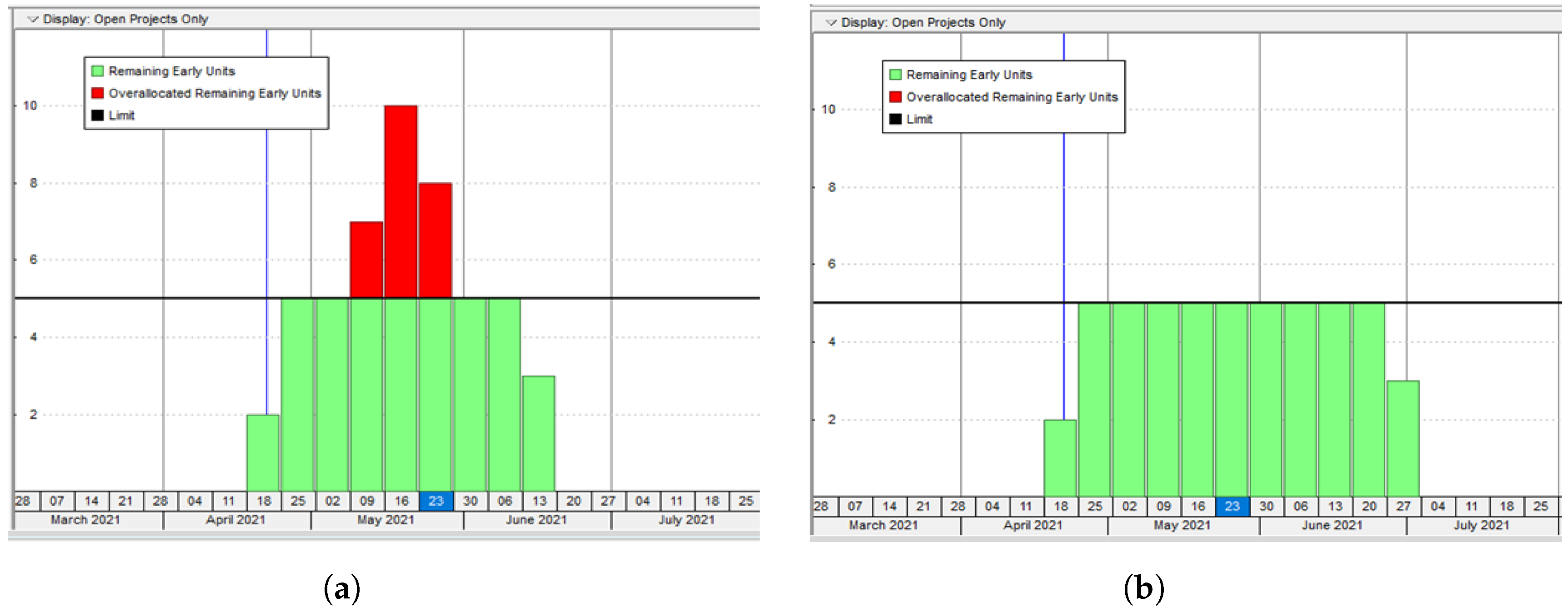Click April 2021 month header in chart (a)

pyautogui.click(x=235, y=521)
